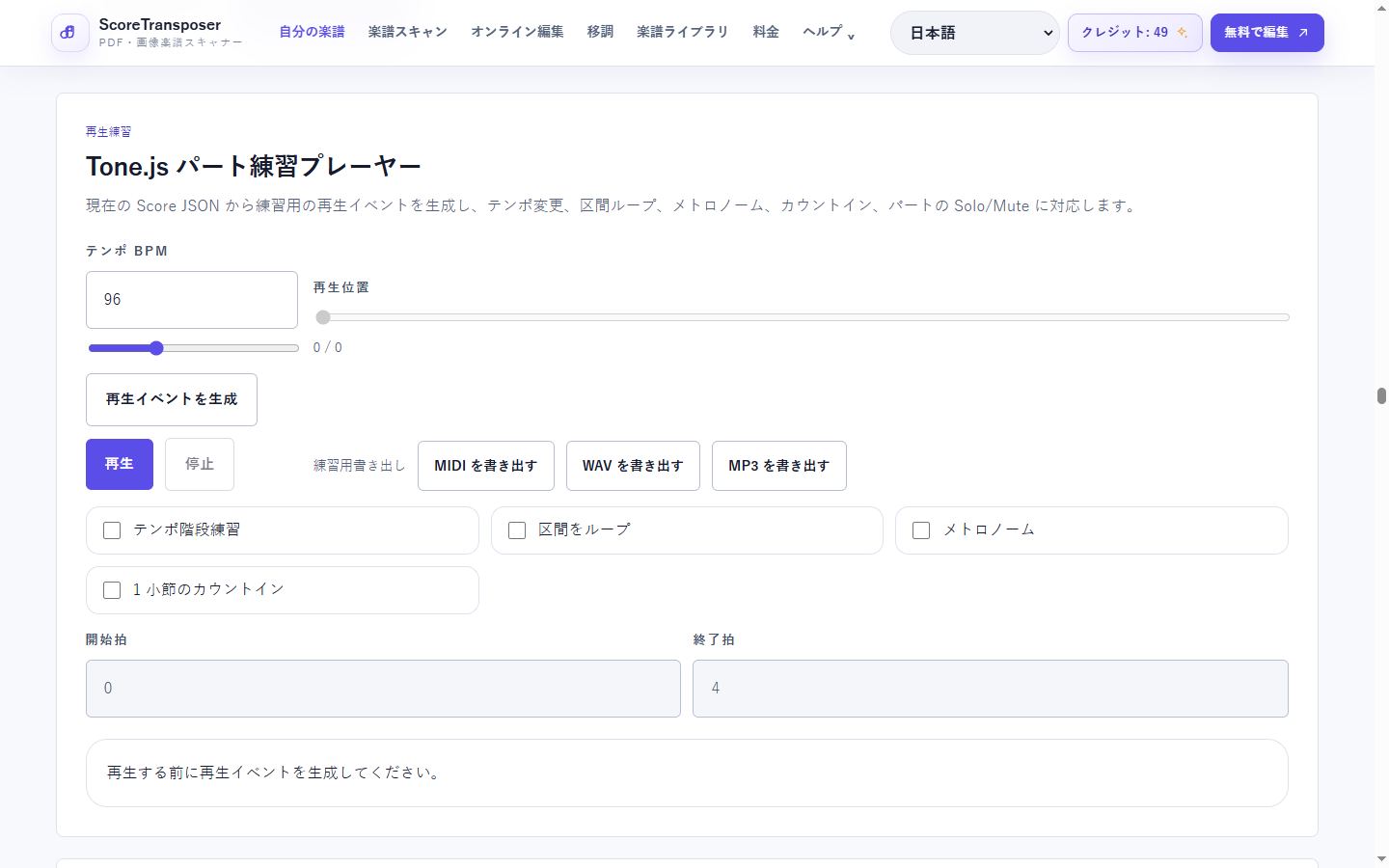Click the 再生位置 playback position slider
The width and height of the screenshot is (1389, 868).
tap(802, 317)
